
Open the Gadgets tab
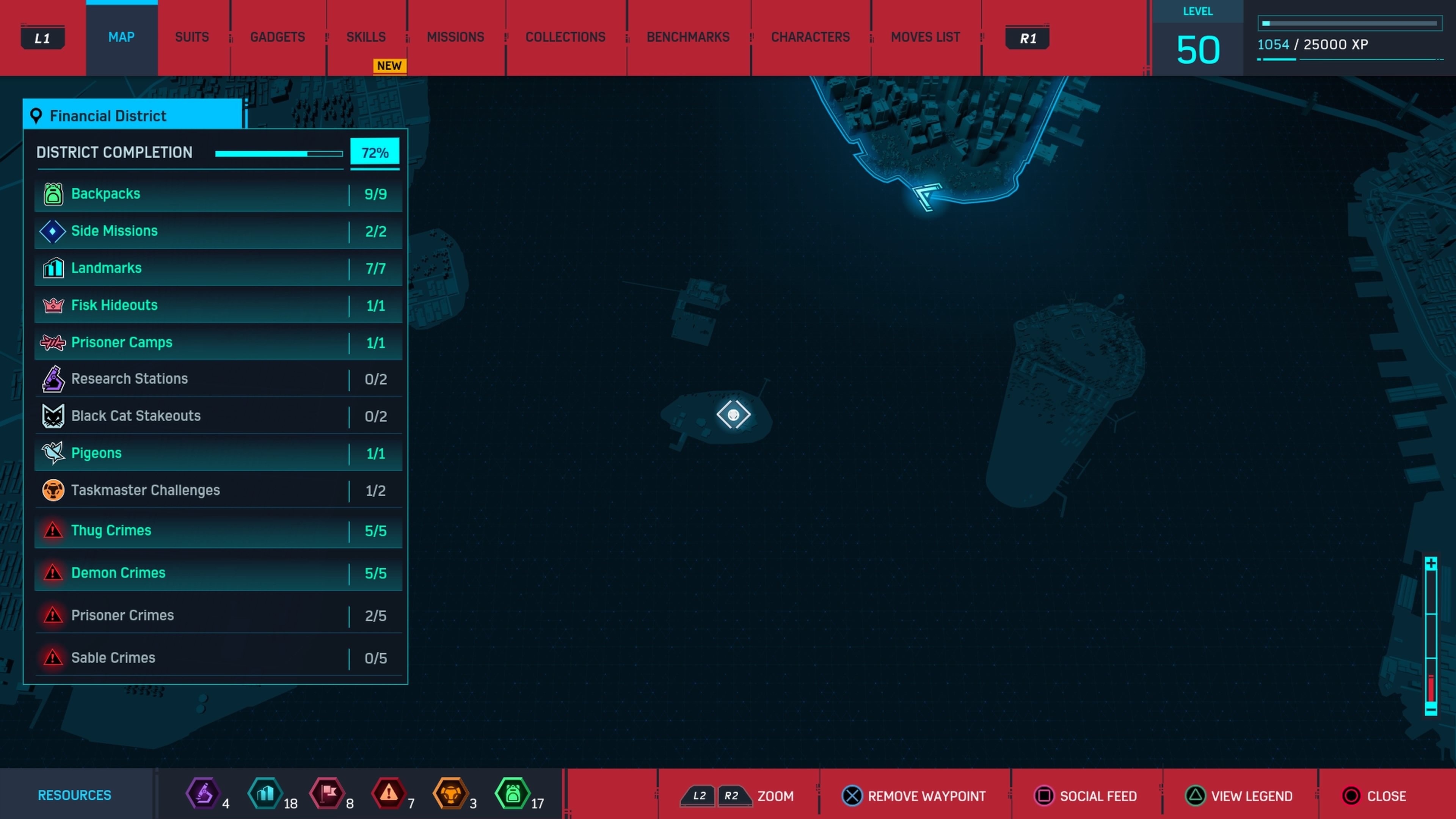click(278, 37)
